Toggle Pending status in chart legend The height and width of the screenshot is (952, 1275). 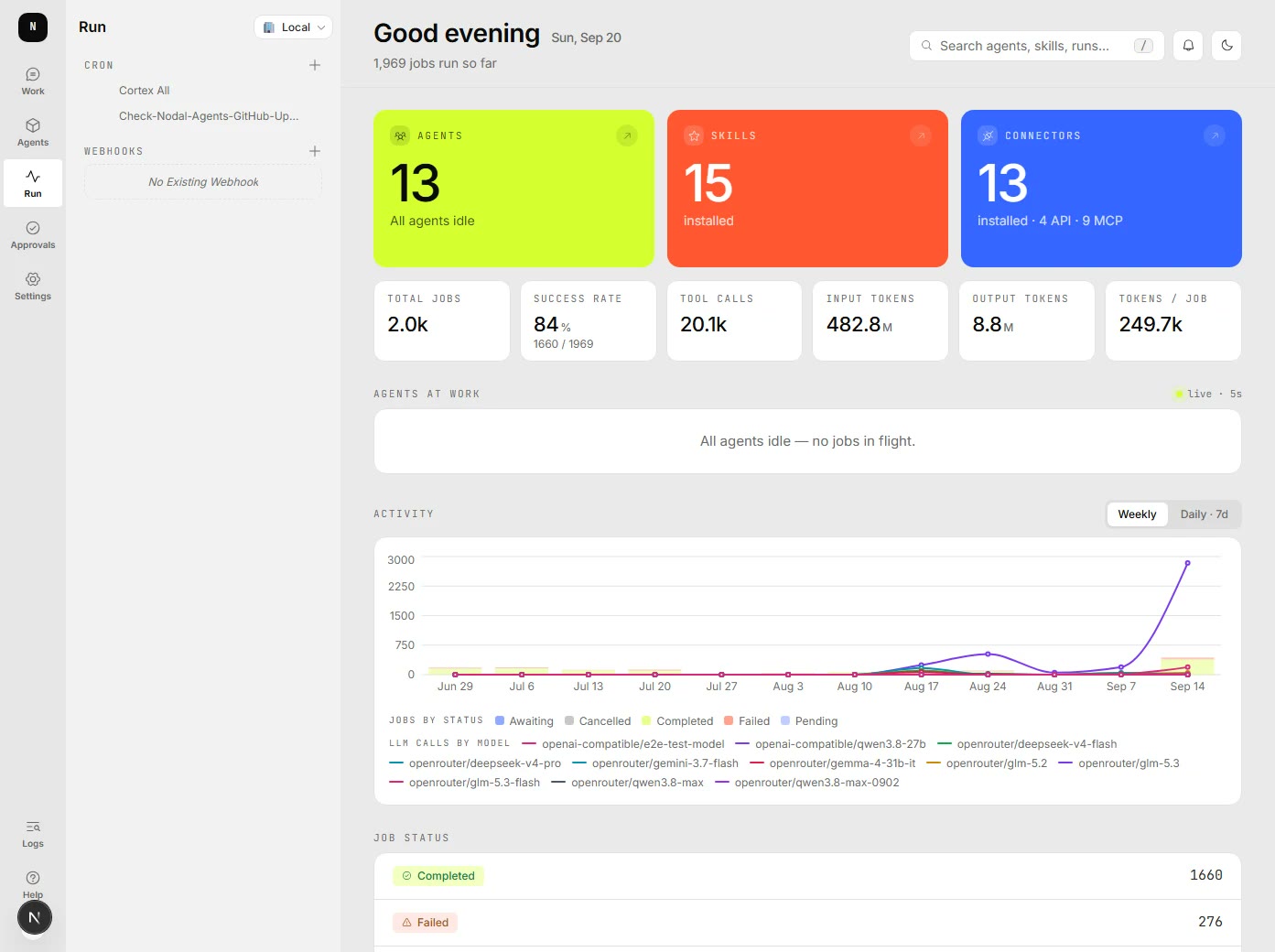click(x=809, y=721)
